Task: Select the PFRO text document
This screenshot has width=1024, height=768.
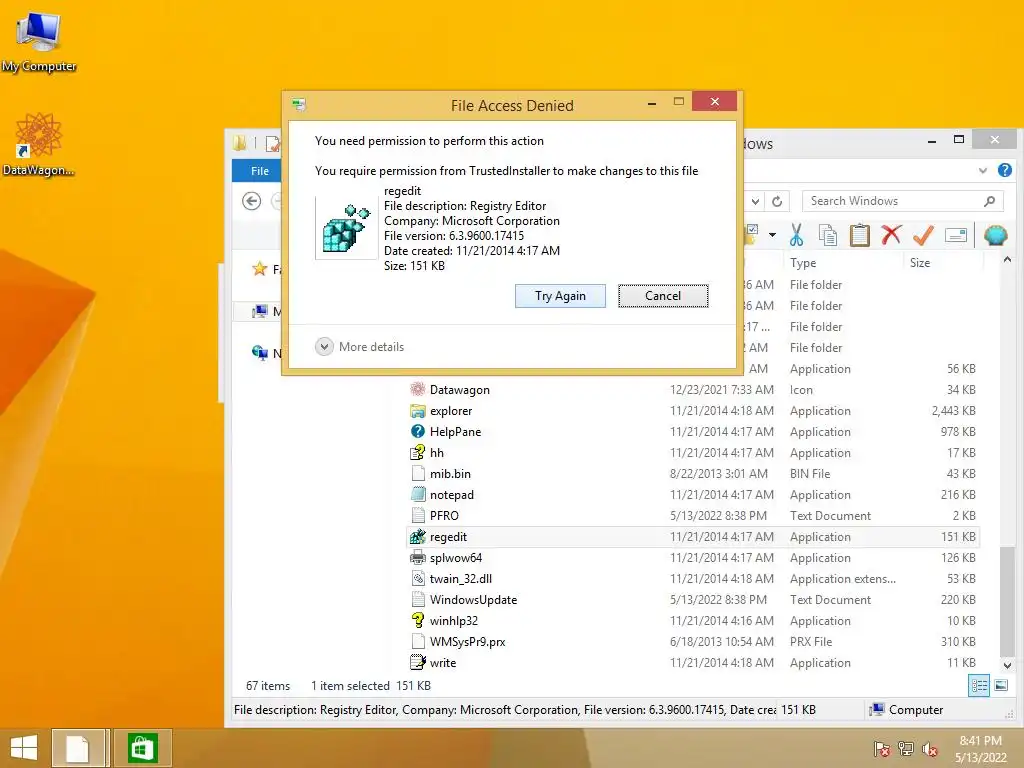Action: coord(444,516)
